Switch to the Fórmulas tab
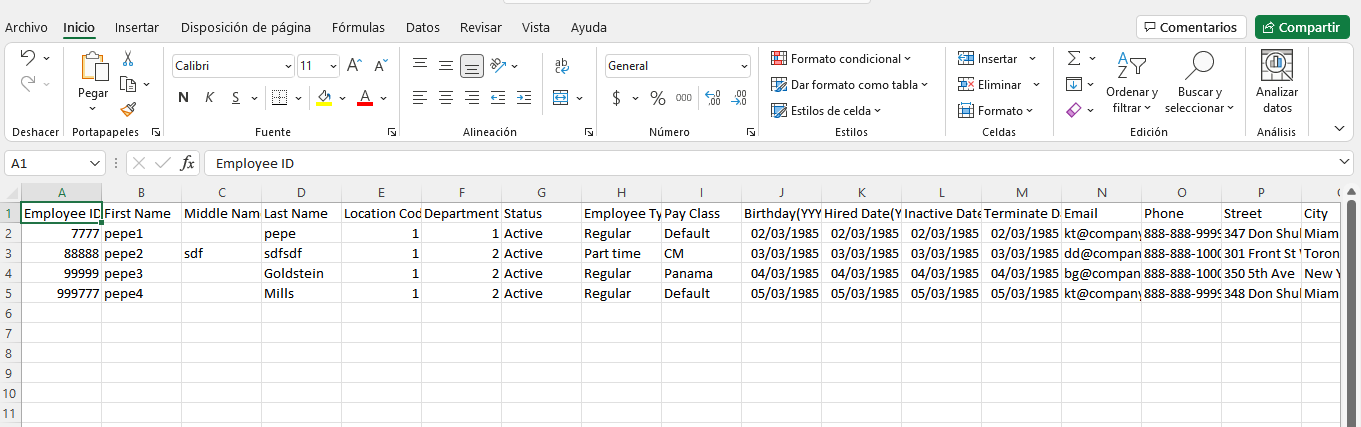1361x427 pixels. [x=358, y=28]
